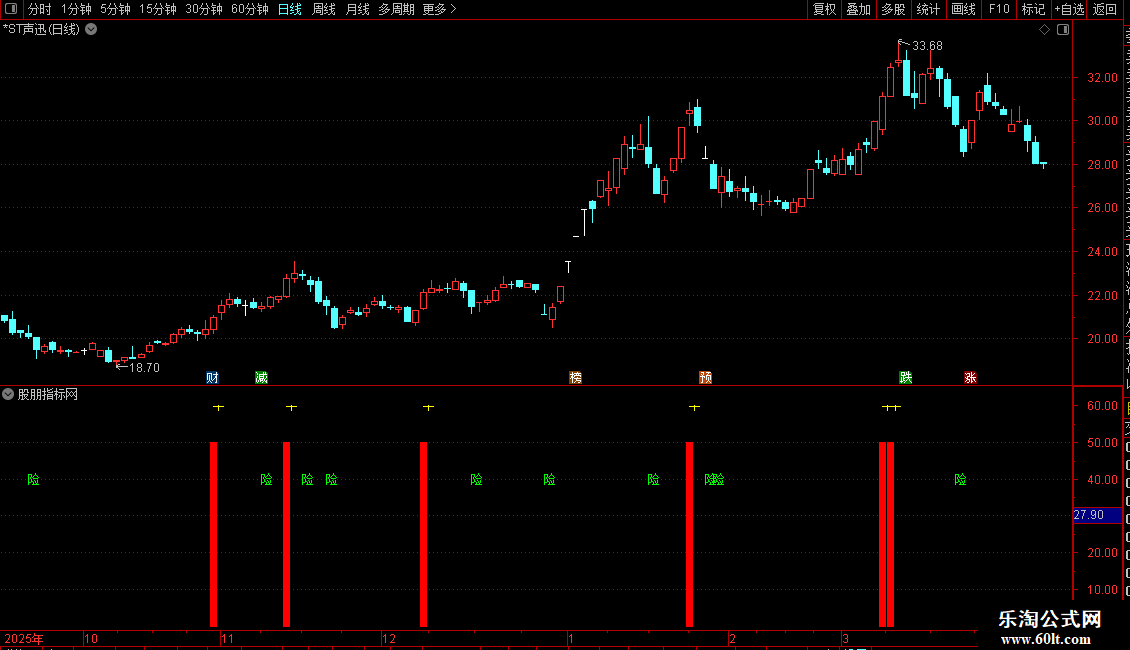Collapse the 股朋指标网 indicator panel arrow
1130x650 pixels.
(x=8, y=394)
